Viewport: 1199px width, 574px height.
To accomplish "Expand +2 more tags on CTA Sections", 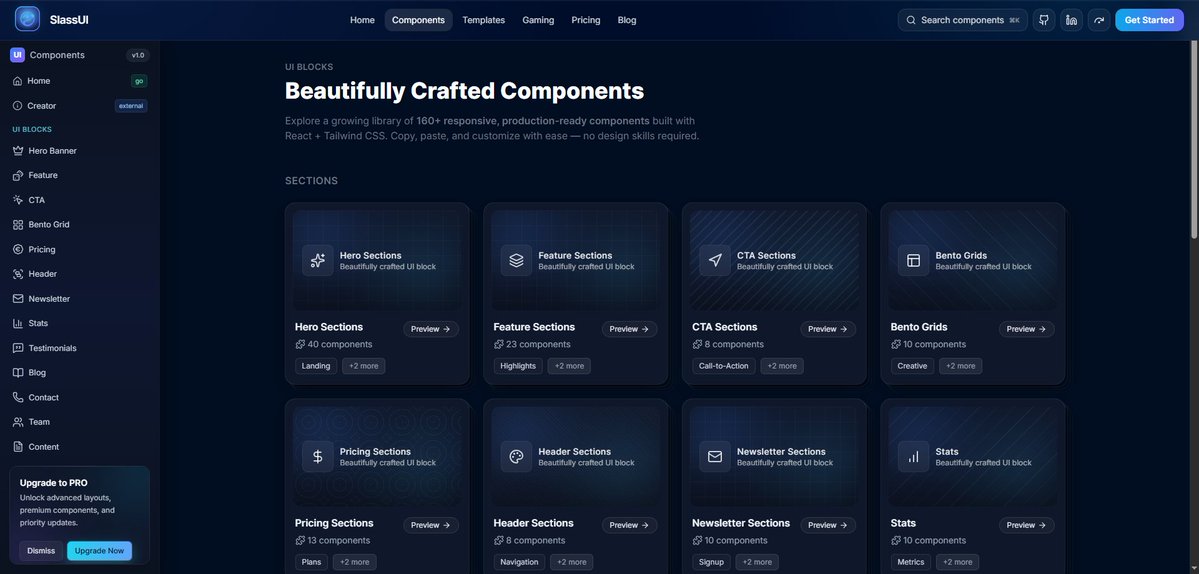I will point(782,366).
